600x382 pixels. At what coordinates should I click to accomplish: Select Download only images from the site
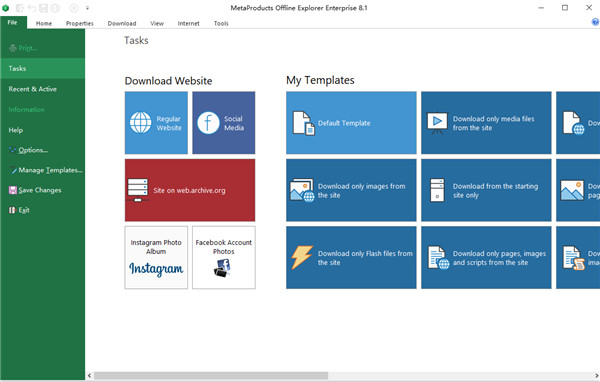coord(351,190)
